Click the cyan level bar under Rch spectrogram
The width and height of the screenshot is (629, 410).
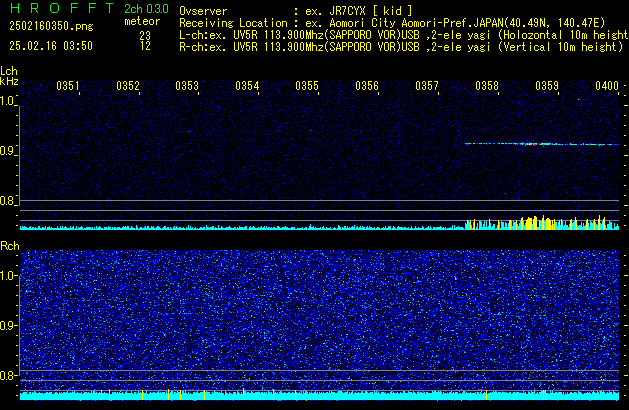(x=319, y=396)
